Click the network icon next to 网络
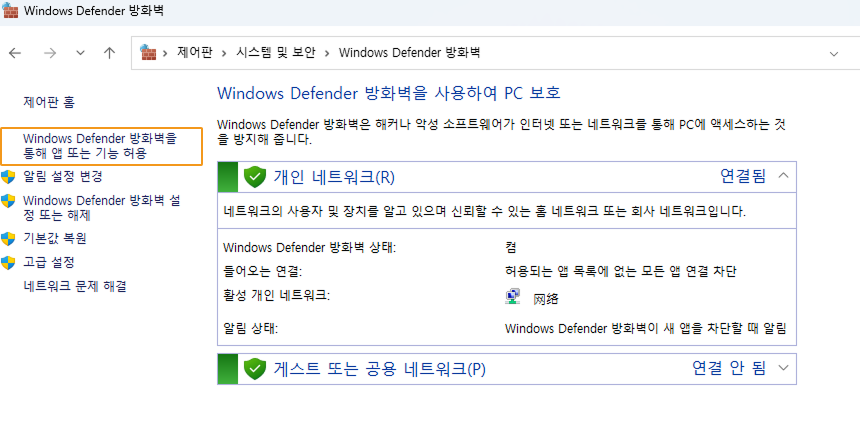The height and width of the screenshot is (423, 860). coord(512,298)
